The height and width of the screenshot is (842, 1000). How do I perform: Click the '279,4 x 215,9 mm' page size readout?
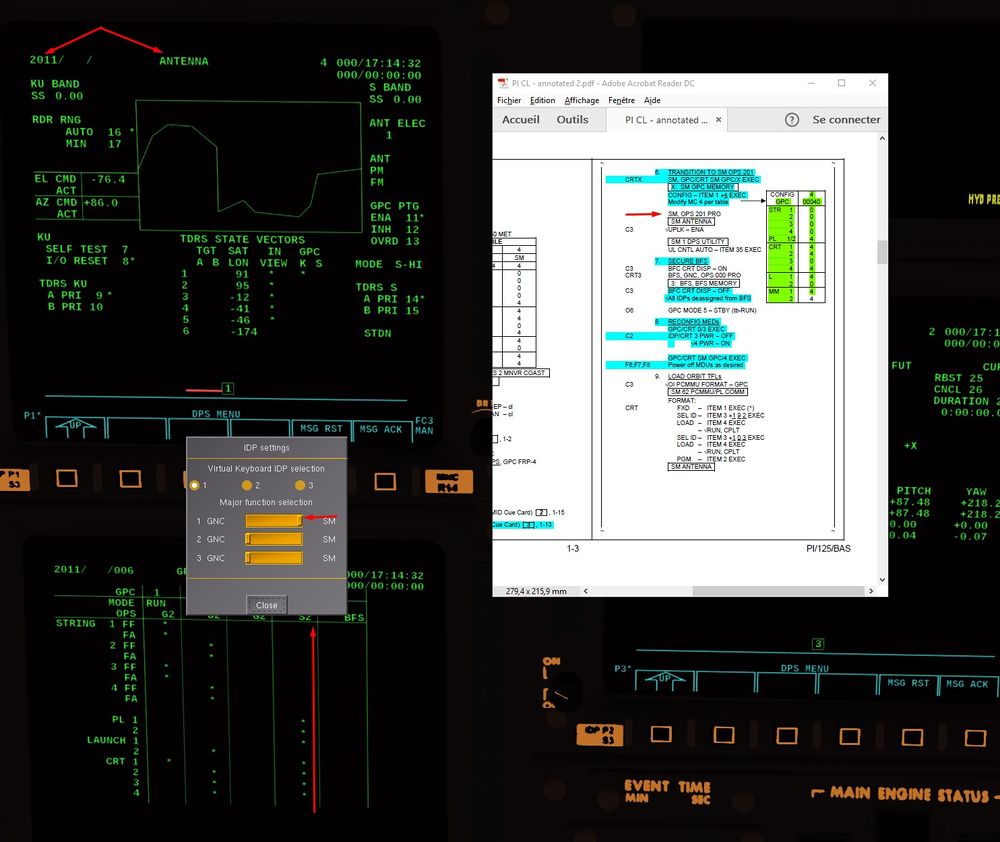(x=536, y=591)
